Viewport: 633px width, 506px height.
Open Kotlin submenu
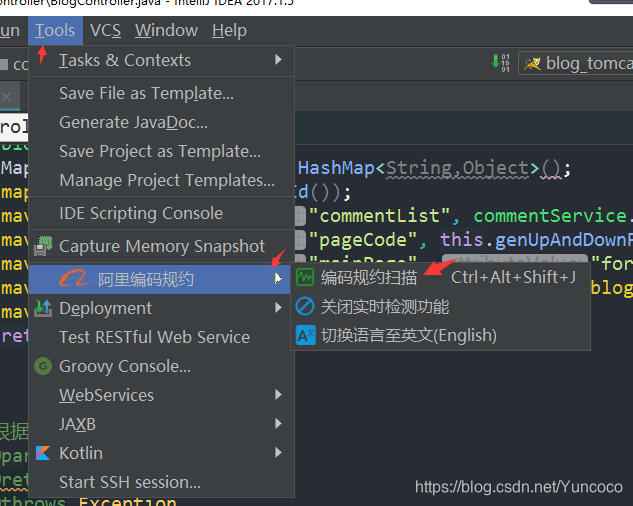click(161, 454)
